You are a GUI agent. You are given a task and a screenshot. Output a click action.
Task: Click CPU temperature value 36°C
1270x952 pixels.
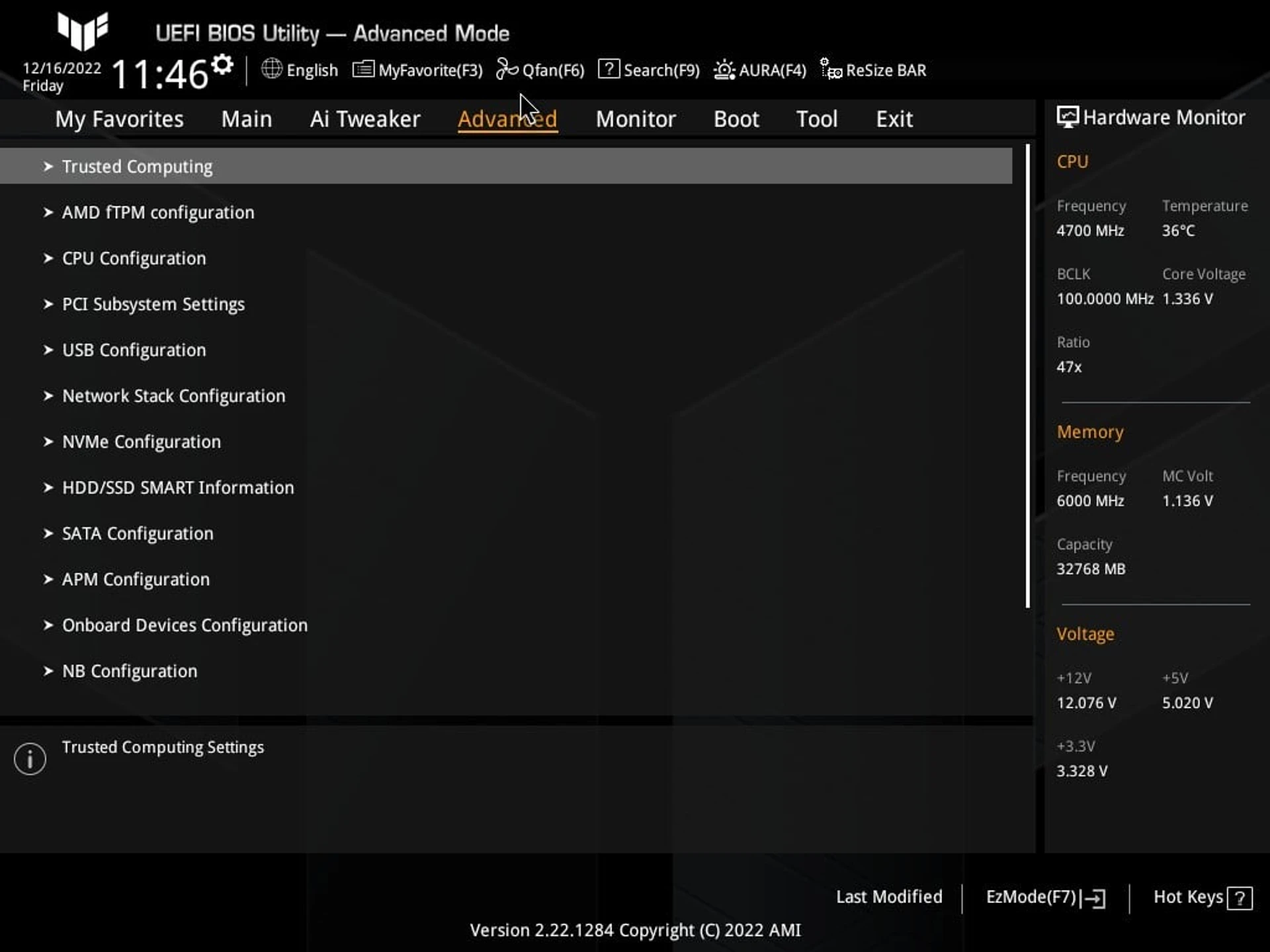tap(1179, 231)
